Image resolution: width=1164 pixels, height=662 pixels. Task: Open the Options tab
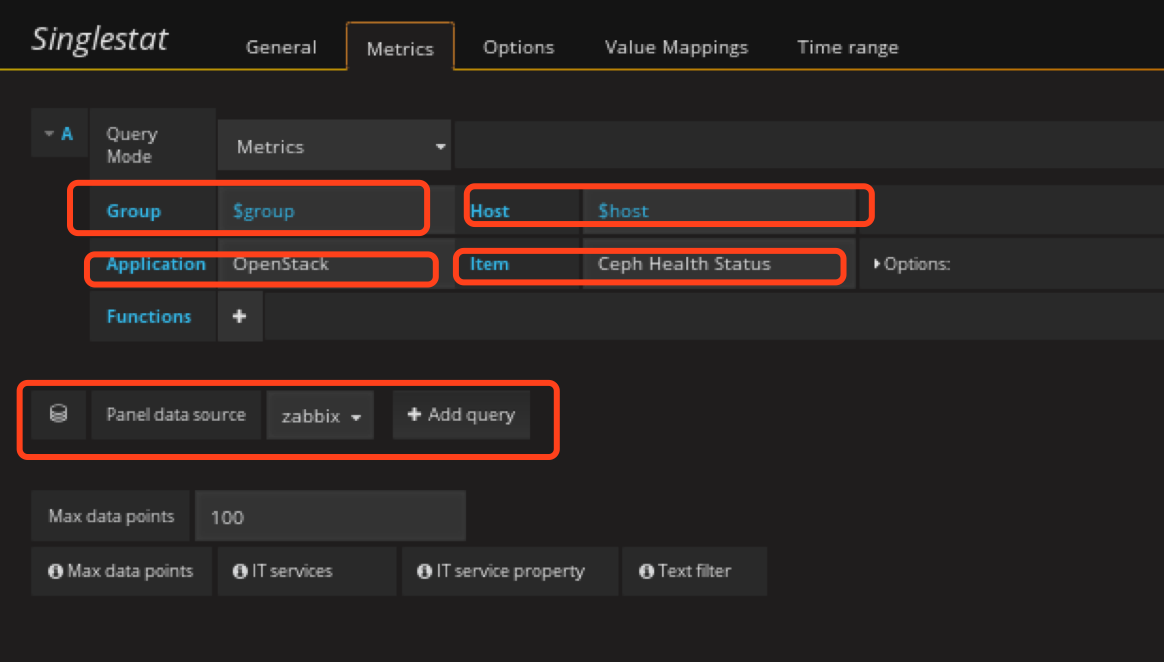518,47
